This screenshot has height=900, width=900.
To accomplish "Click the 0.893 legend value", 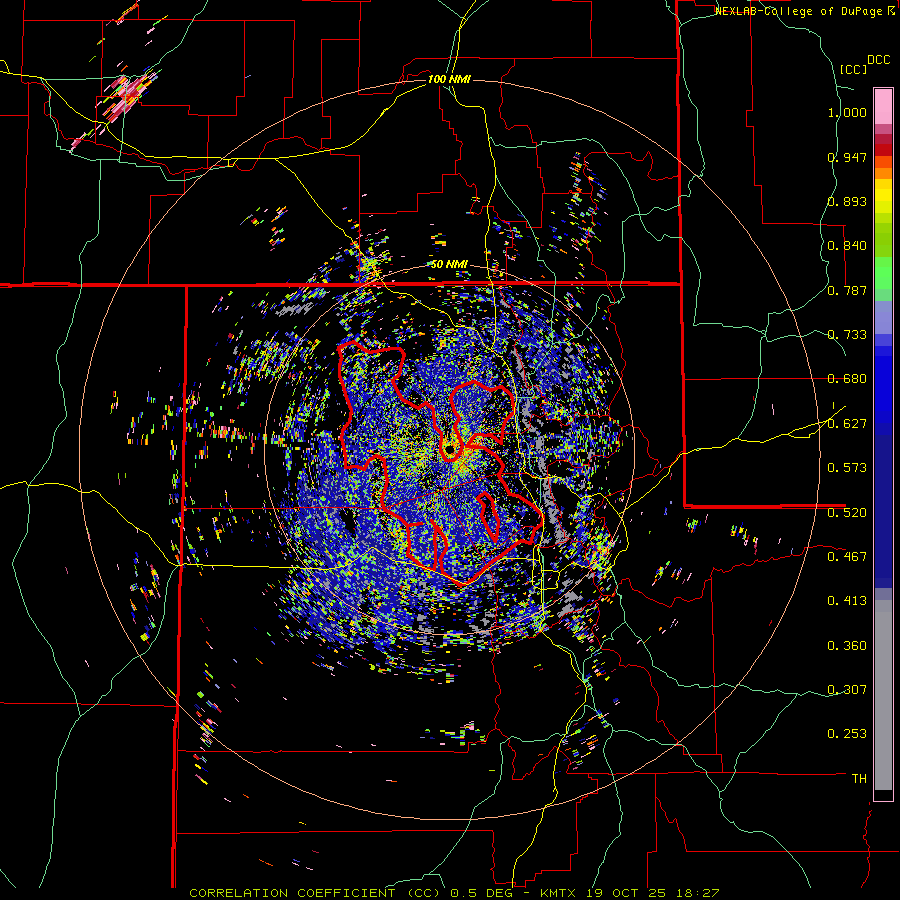I will 847,201.
